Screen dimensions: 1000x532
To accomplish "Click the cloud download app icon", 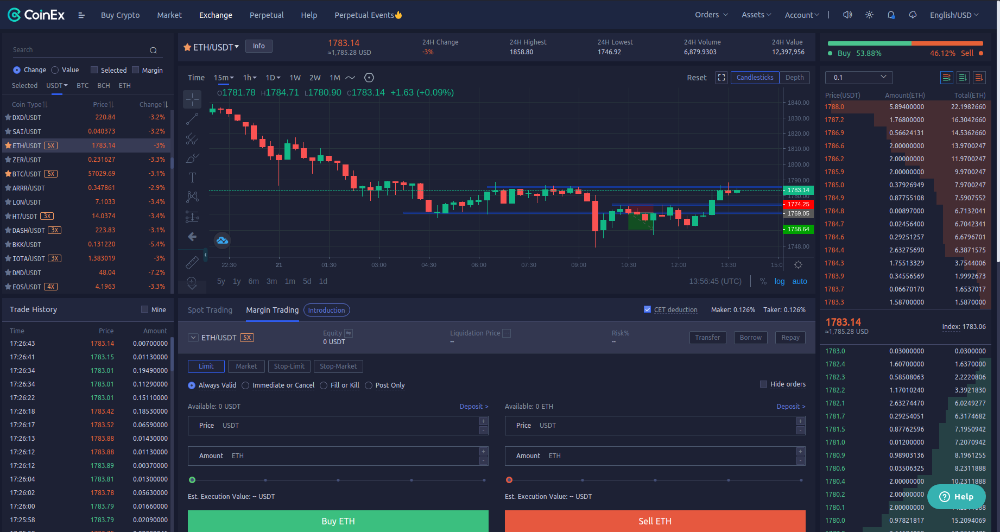I will click(913, 15).
